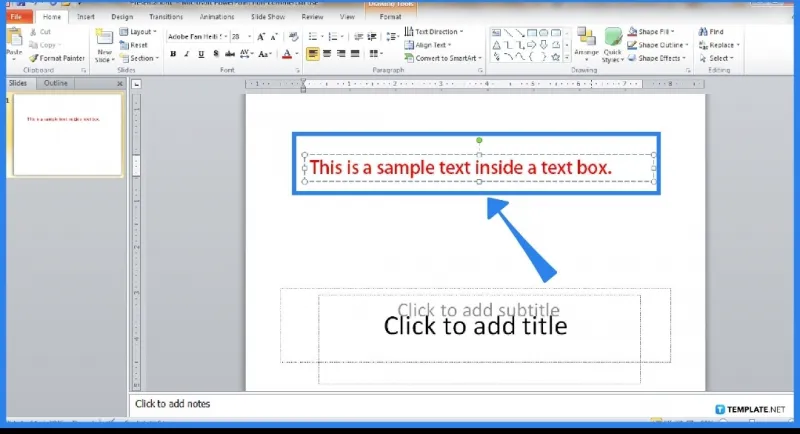
Task: Expand the shapes gallery More arrow
Action: [567, 58]
